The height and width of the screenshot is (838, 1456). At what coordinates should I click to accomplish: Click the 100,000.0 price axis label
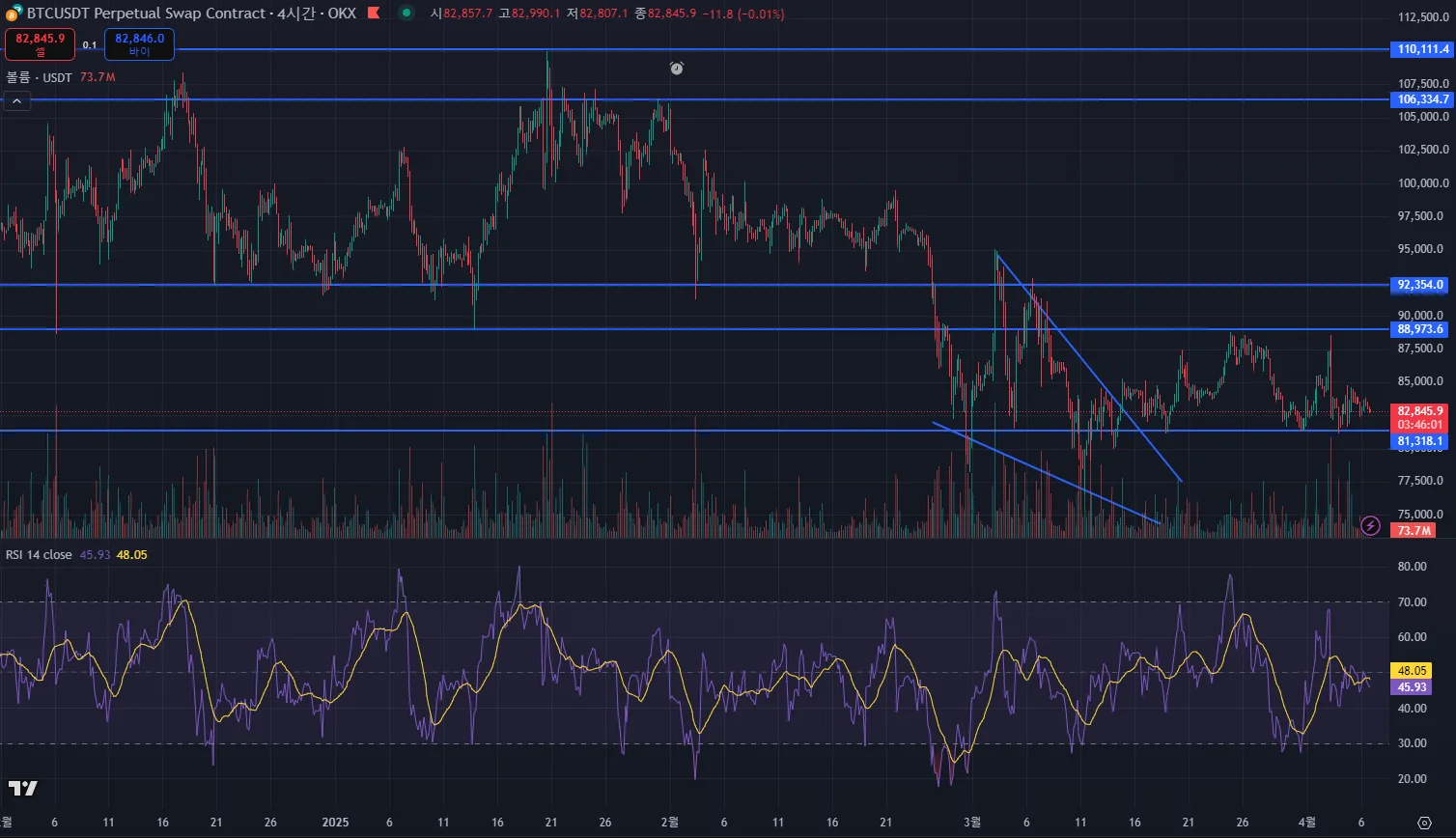(1423, 183)
